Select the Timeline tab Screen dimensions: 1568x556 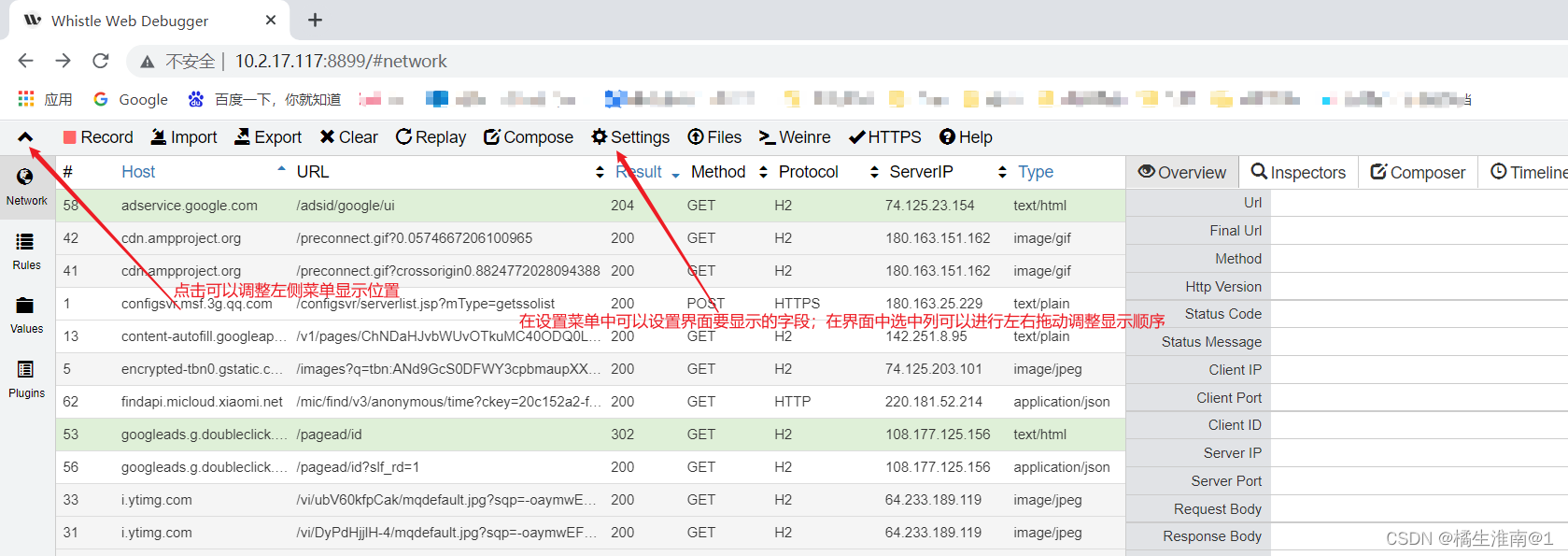coord(1527,172)
